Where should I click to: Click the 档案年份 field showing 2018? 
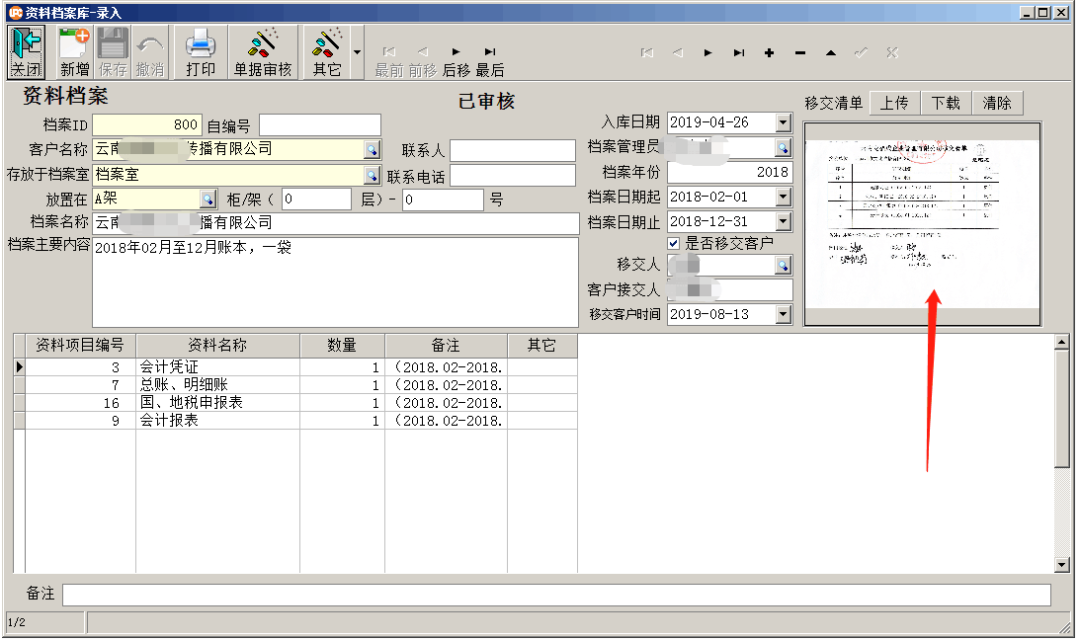click(730, 172)
